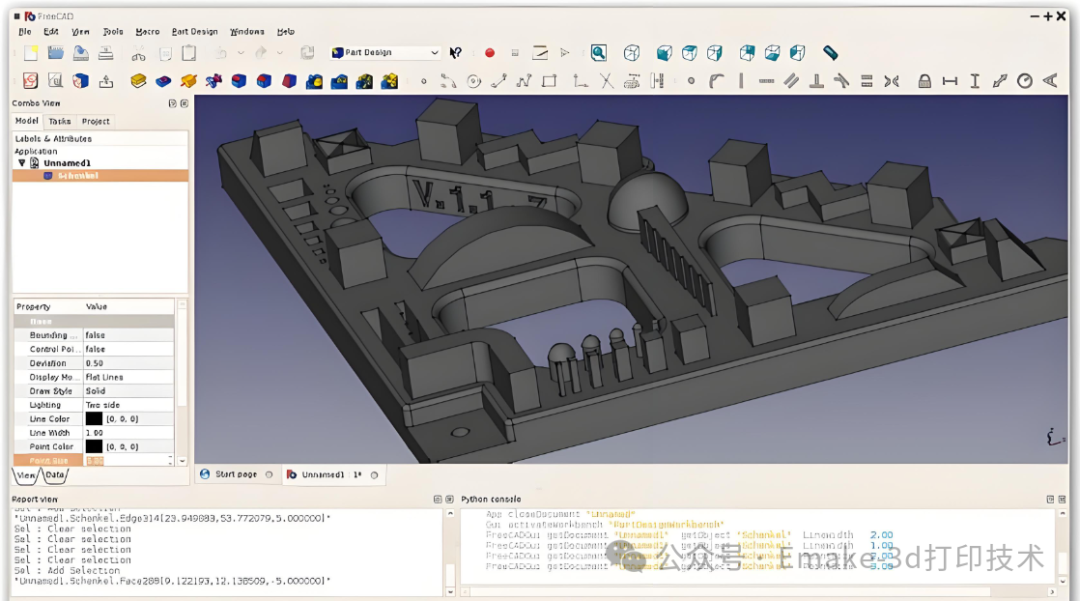Start macro recording with the red circle
Screen dimensions: 1080x601
coord(490,53)
